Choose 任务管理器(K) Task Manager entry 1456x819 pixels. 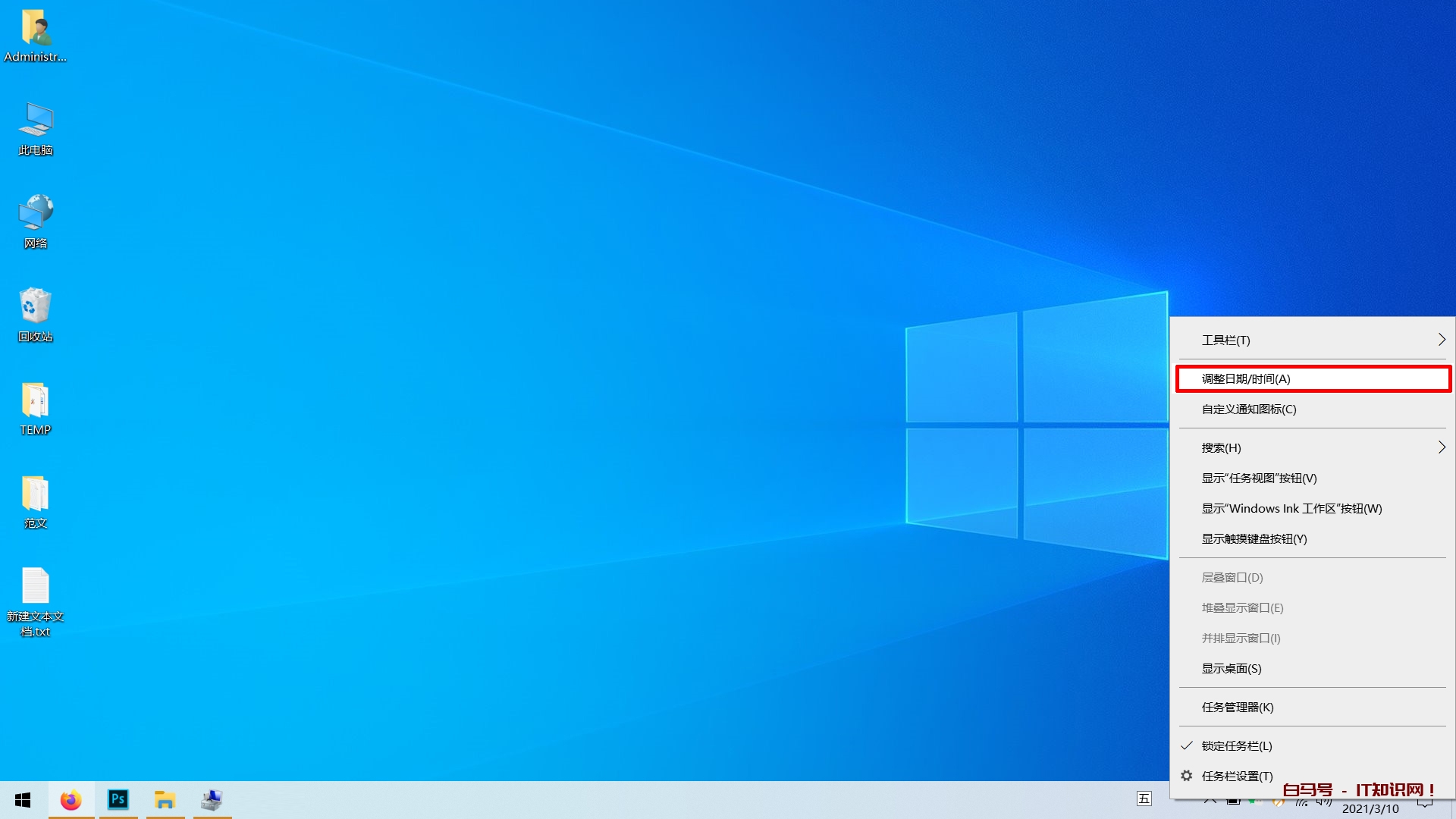pos(1237,707)
